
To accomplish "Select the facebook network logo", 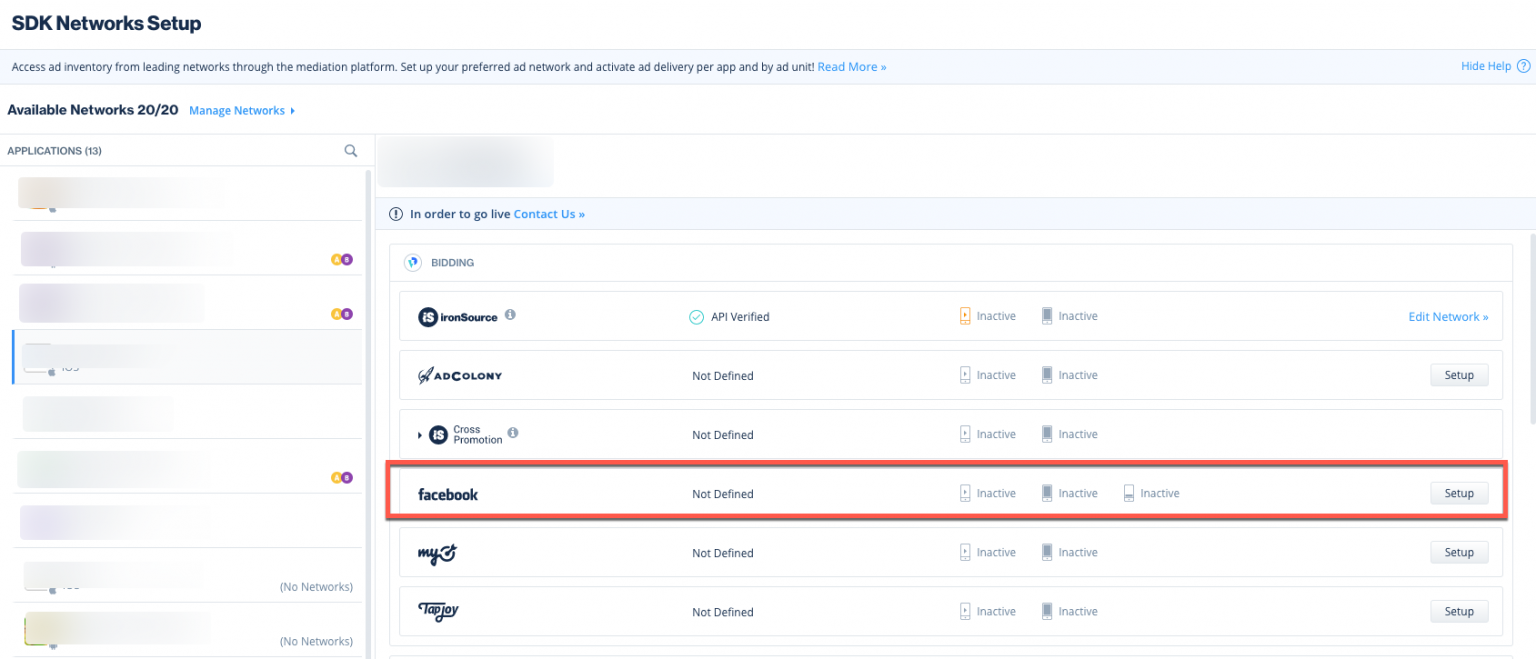I will (x=447, y=493).
